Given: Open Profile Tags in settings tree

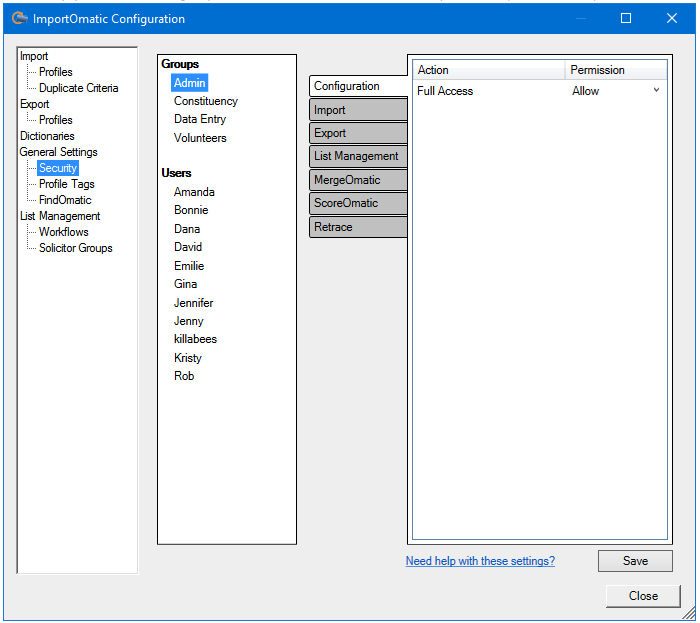Looking at the screenshot, I should point(67,184).
